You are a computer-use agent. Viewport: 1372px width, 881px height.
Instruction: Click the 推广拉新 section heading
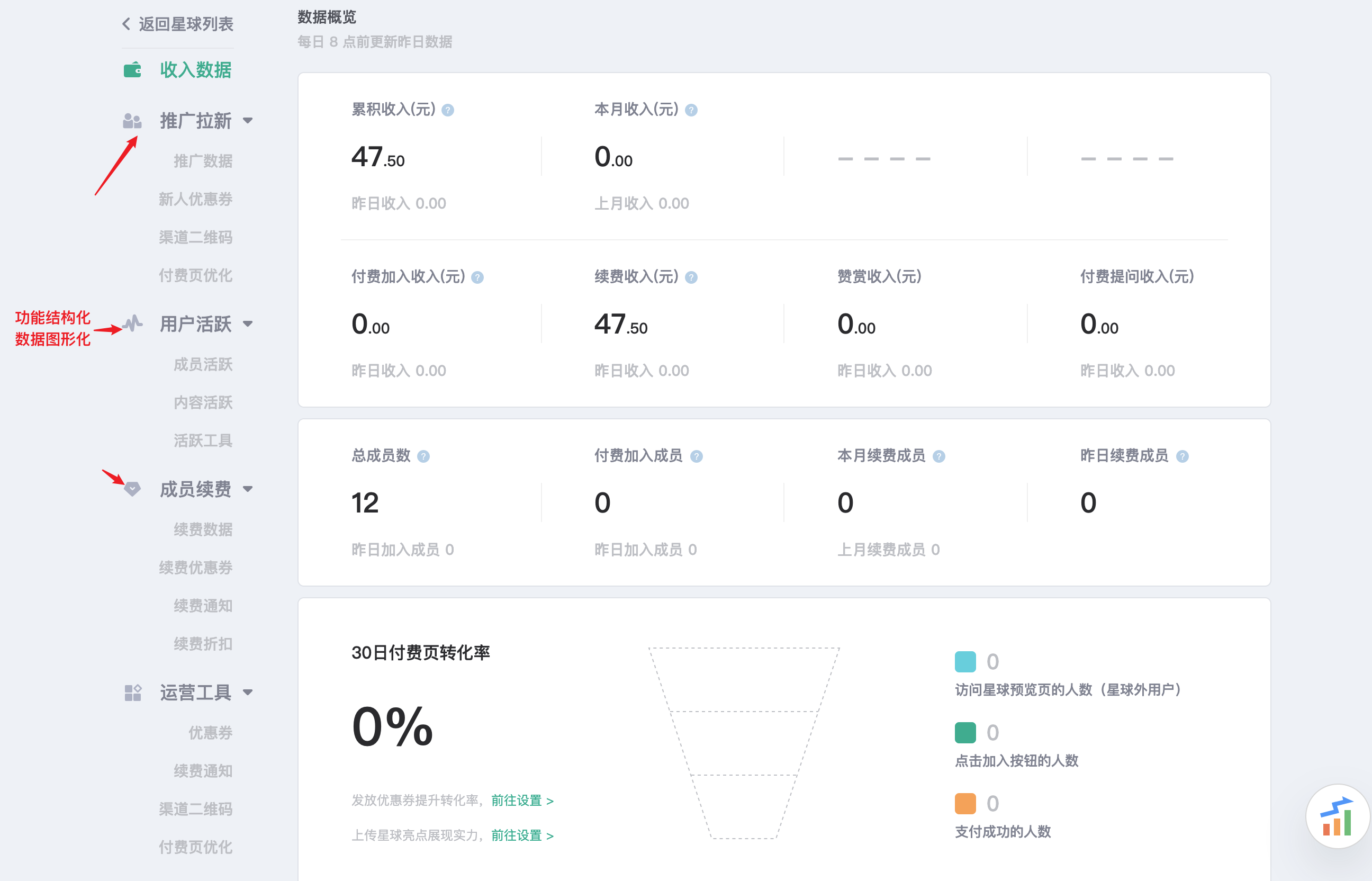click(196, 121)
